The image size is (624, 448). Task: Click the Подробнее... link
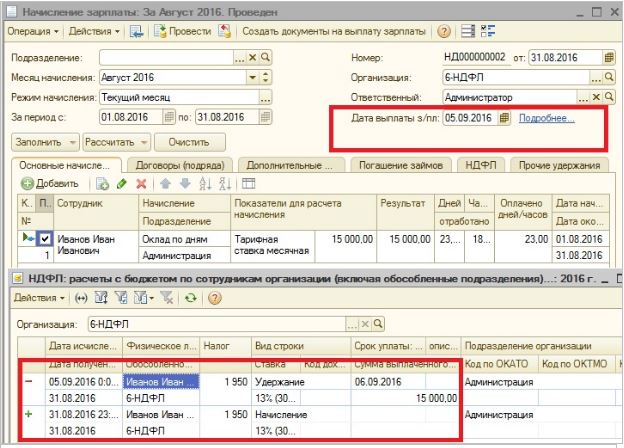547,118
